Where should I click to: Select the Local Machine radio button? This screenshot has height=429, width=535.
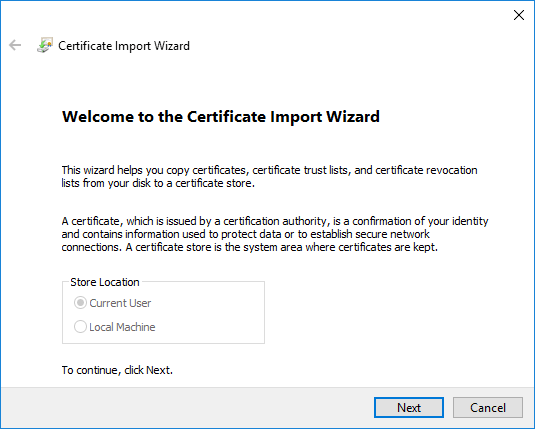tap(80, 327)
